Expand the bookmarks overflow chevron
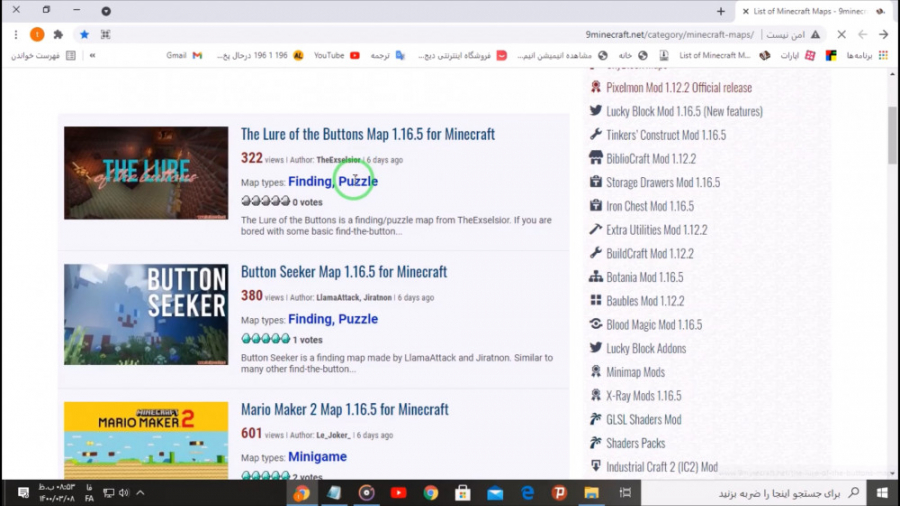This screenshot has height=506, width=900. coord(92,55)
